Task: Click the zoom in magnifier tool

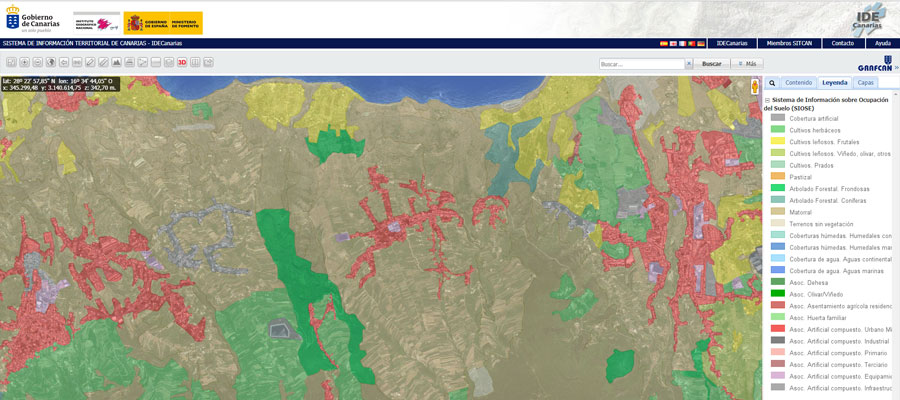Action: (24, 62)
